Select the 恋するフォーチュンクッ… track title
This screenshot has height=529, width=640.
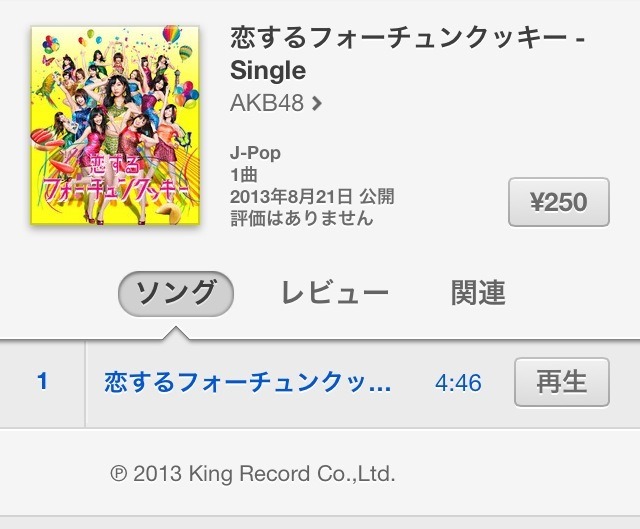coord(248,382)
